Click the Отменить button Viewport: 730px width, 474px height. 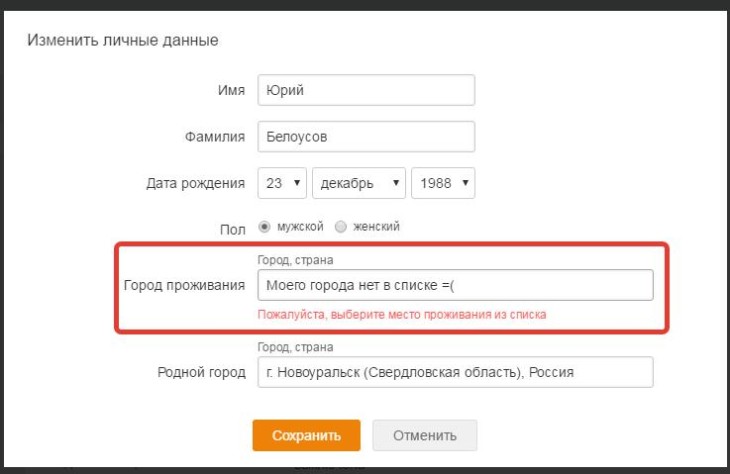(x=424, y=435)
